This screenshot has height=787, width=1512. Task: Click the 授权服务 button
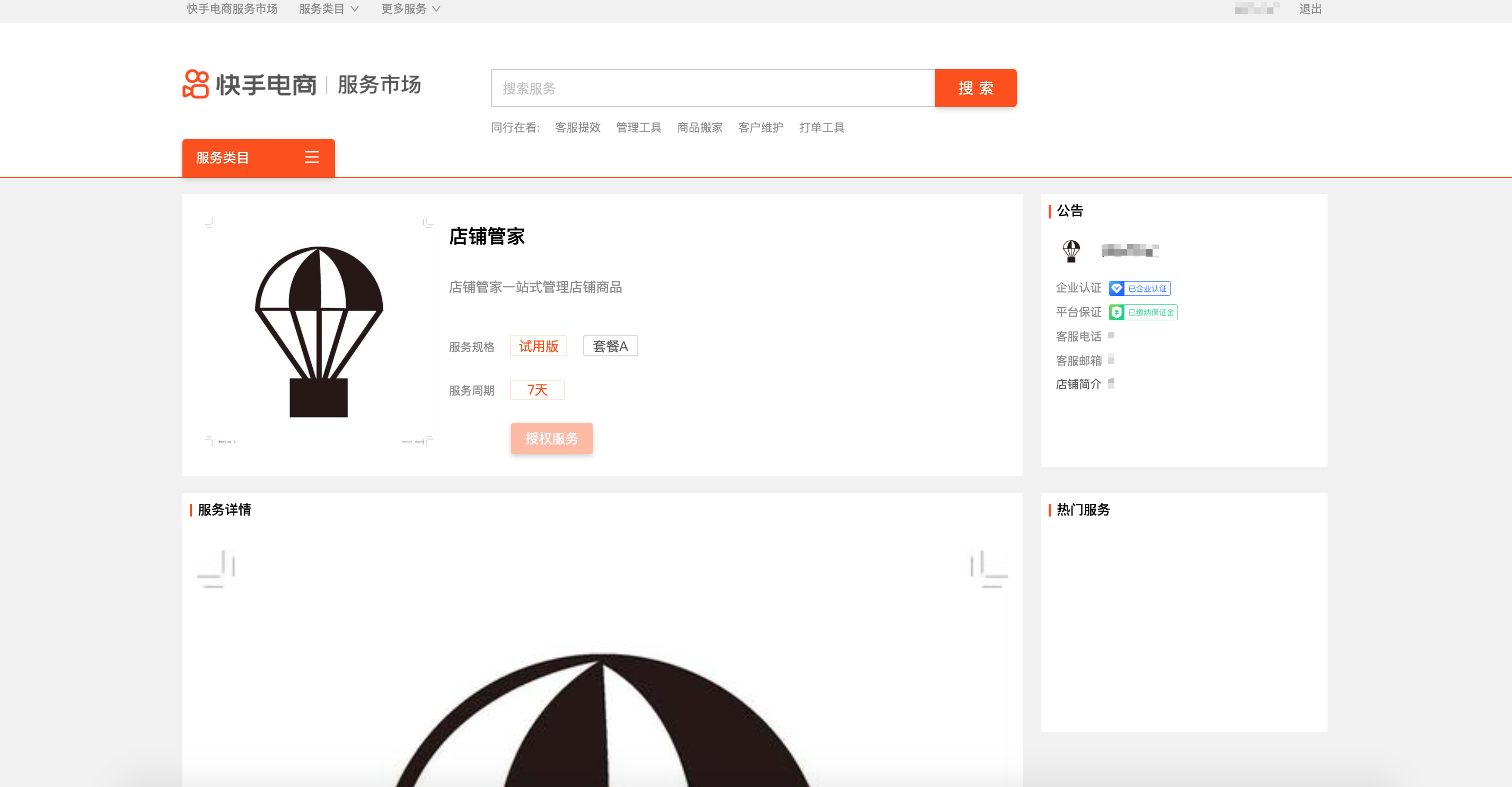pyautogui.click(x=551, y=438)
